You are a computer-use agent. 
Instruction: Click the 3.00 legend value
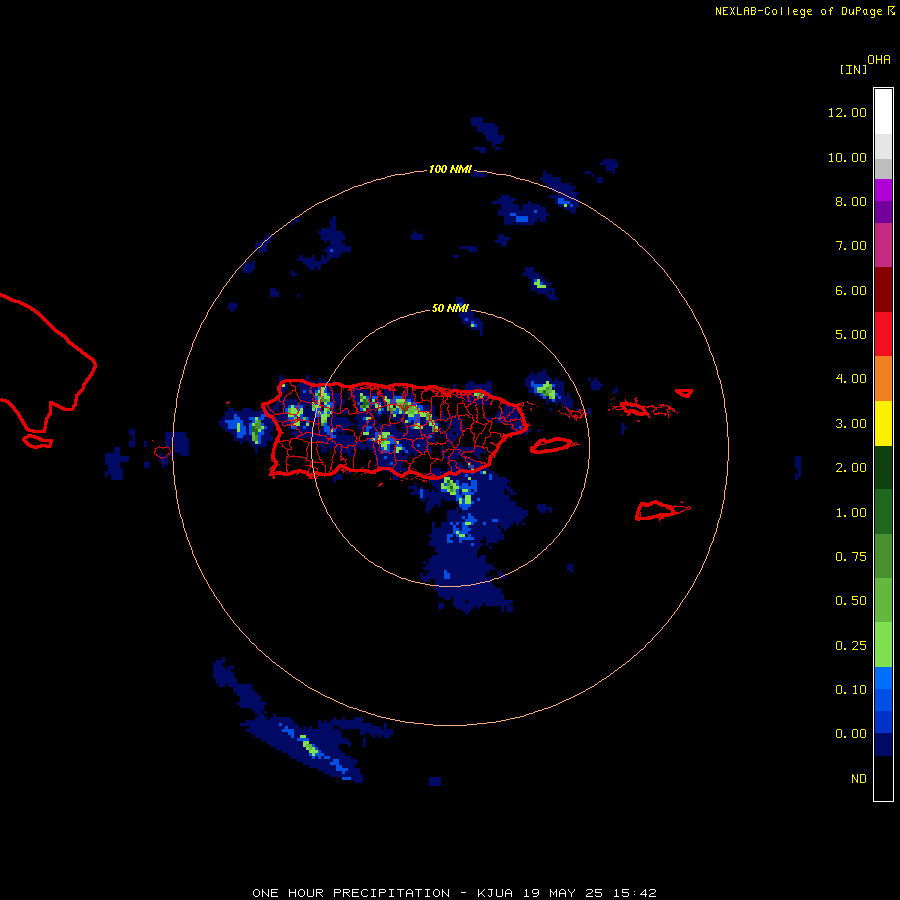(x=851, y=424)
